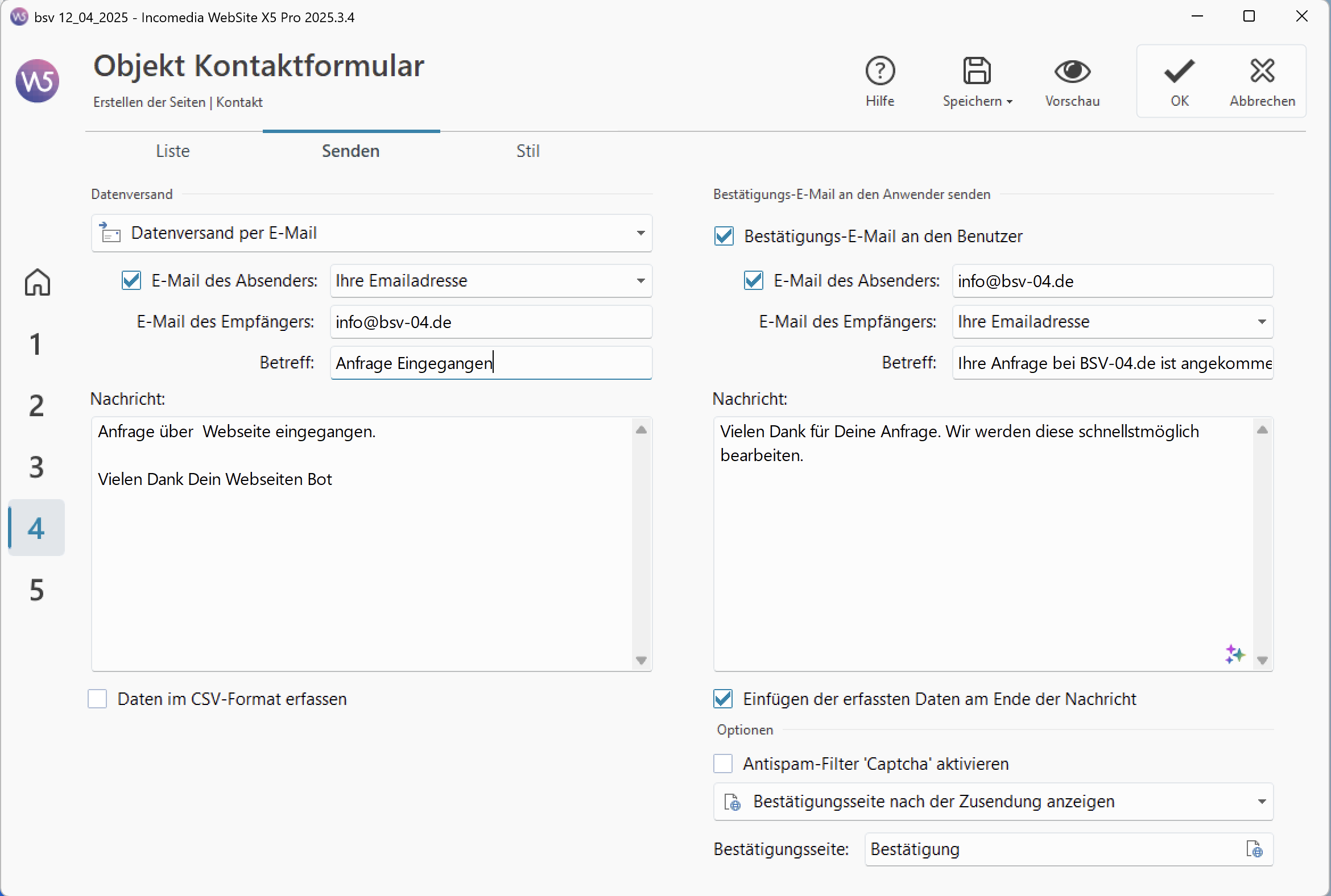1331x896 pixels.
Task: Click the Speichern save icon
Action: coord(977,72)
